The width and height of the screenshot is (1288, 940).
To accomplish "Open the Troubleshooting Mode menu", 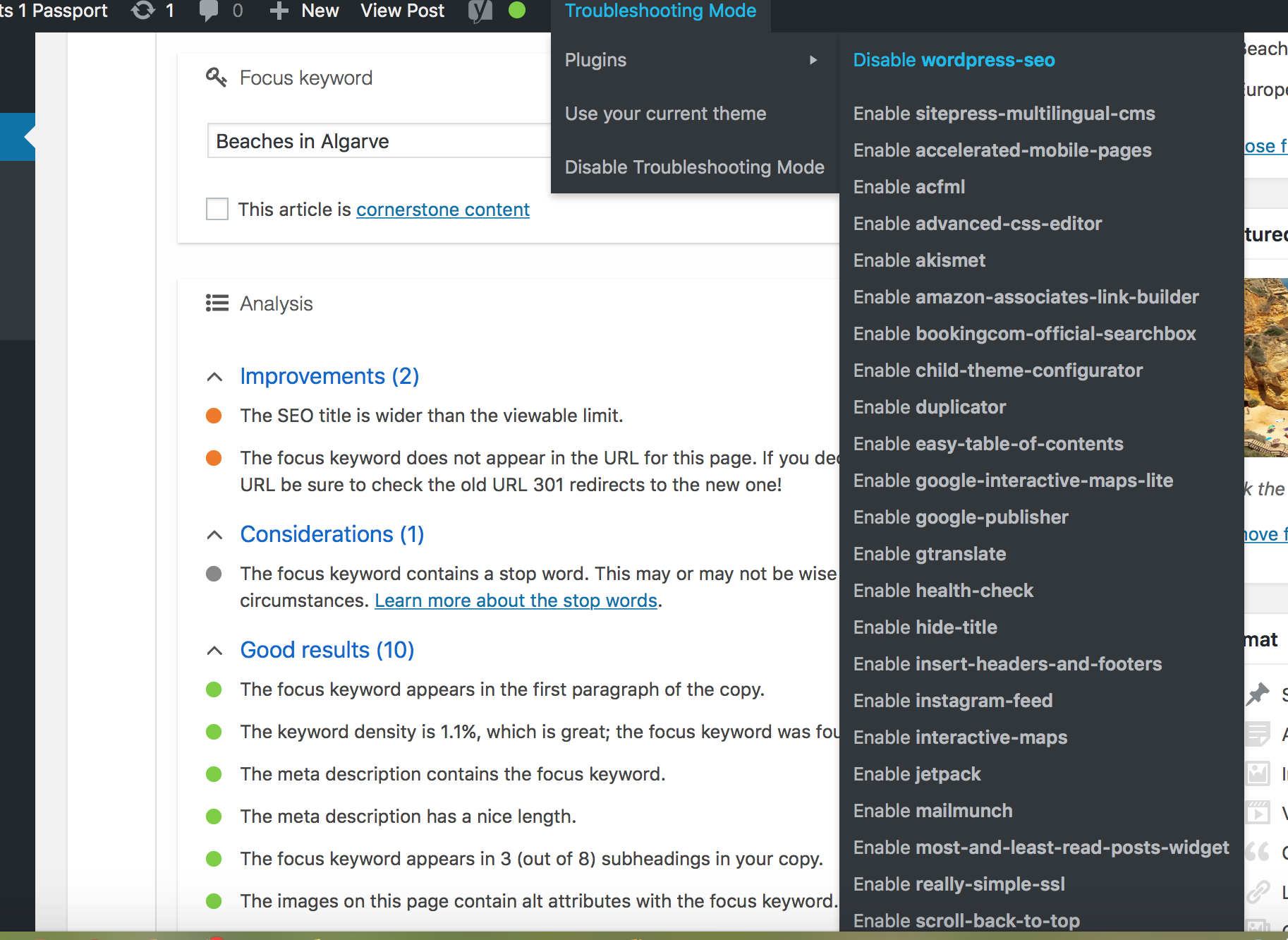I will coord(660,11).
